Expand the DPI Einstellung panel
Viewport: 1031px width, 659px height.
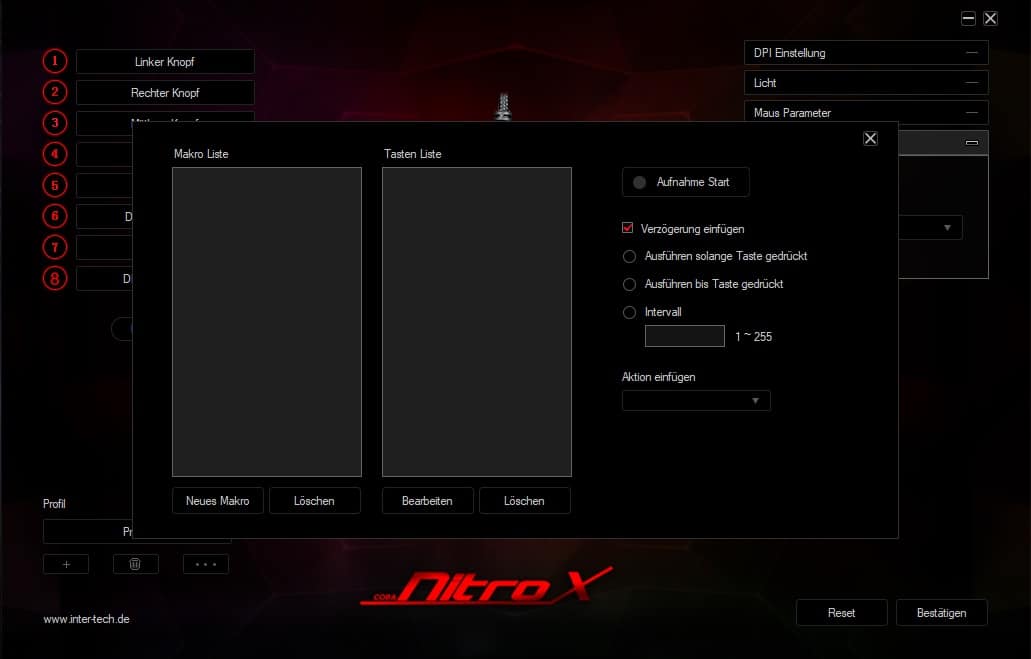pyautogui.click(x=866, y=53)
